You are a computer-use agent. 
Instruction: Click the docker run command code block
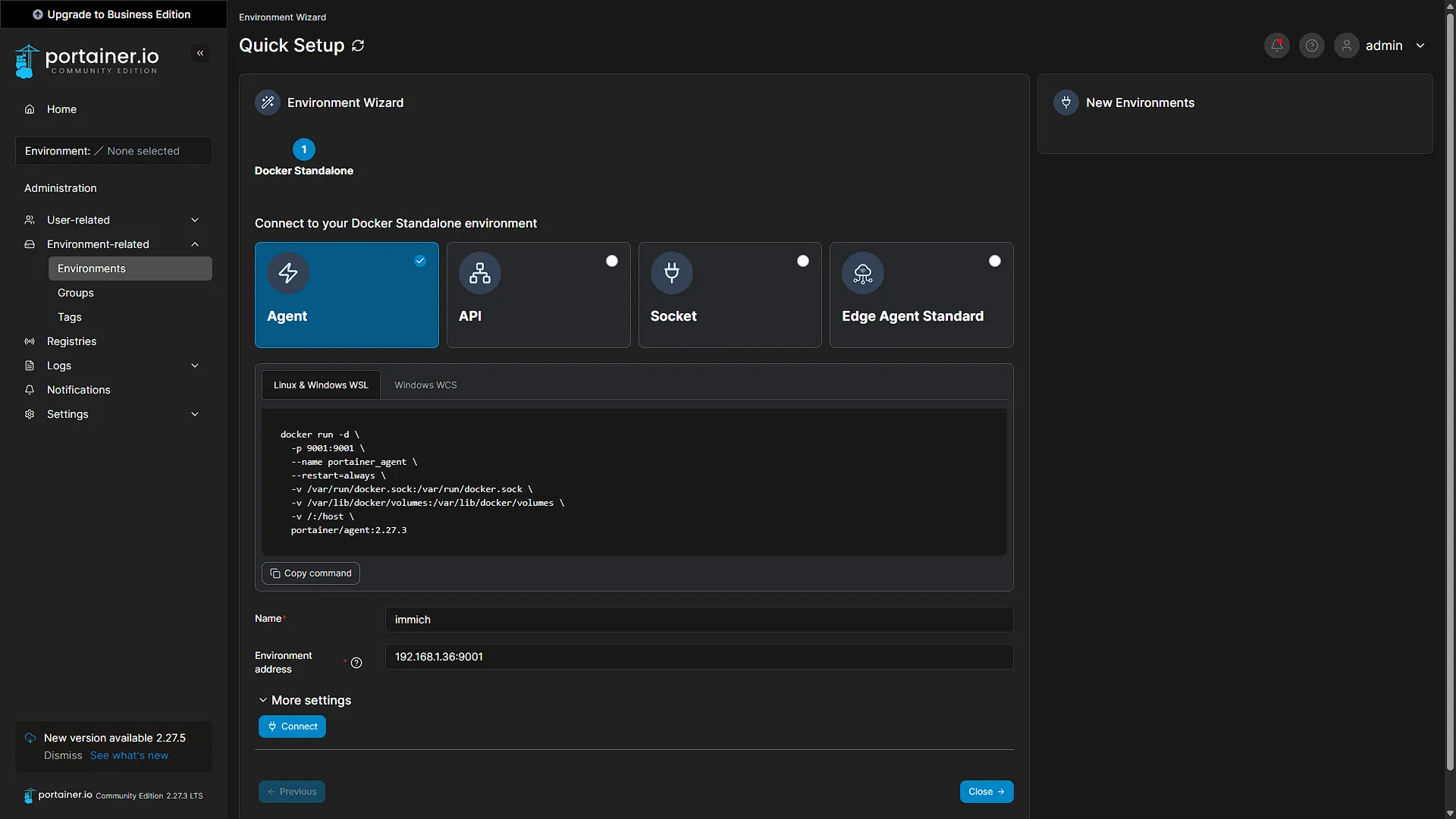point(634,482)
